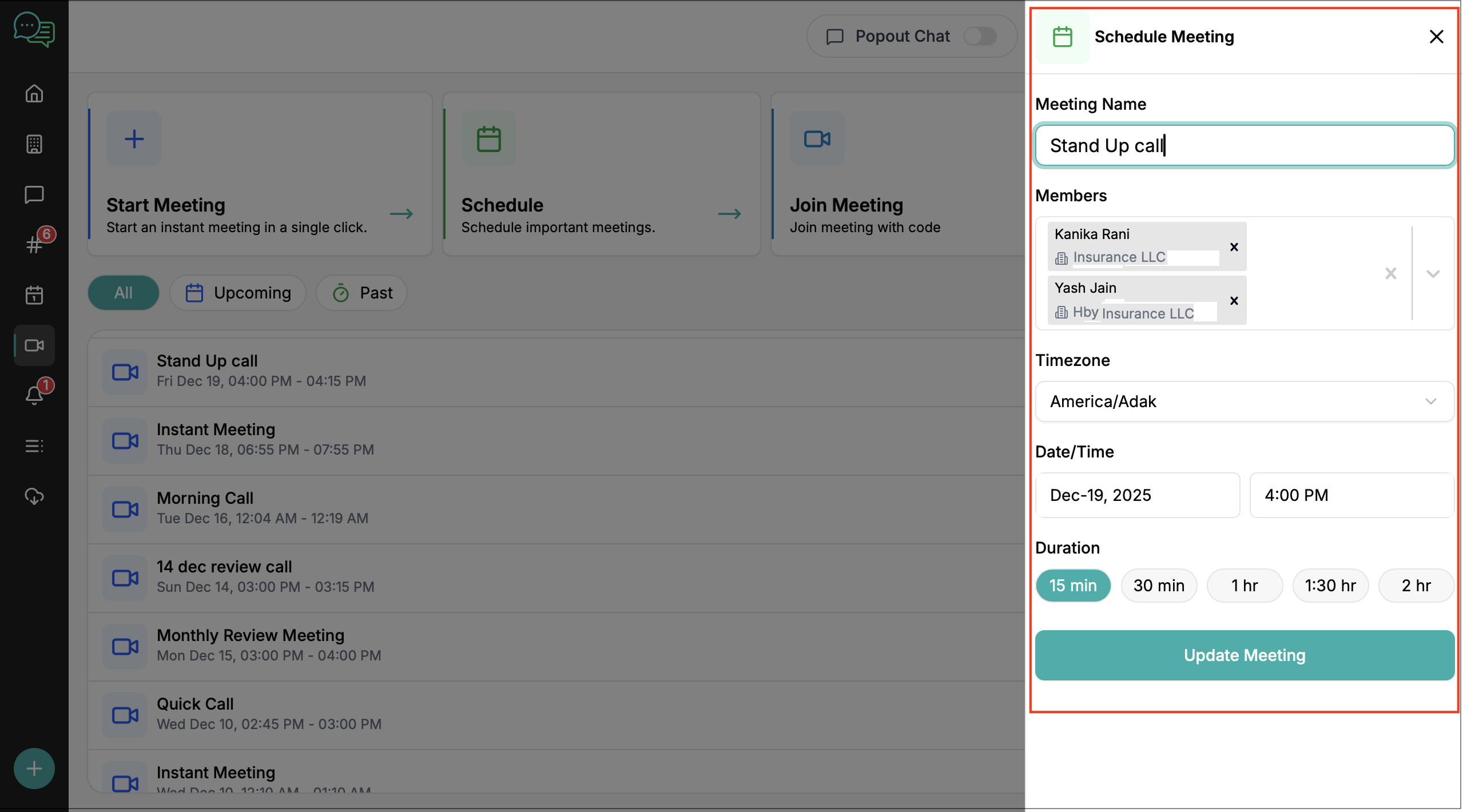Close the Schedule Meeting panel
The height and width of the screenshot is (812, 1463).
[x=1436, y=37]
